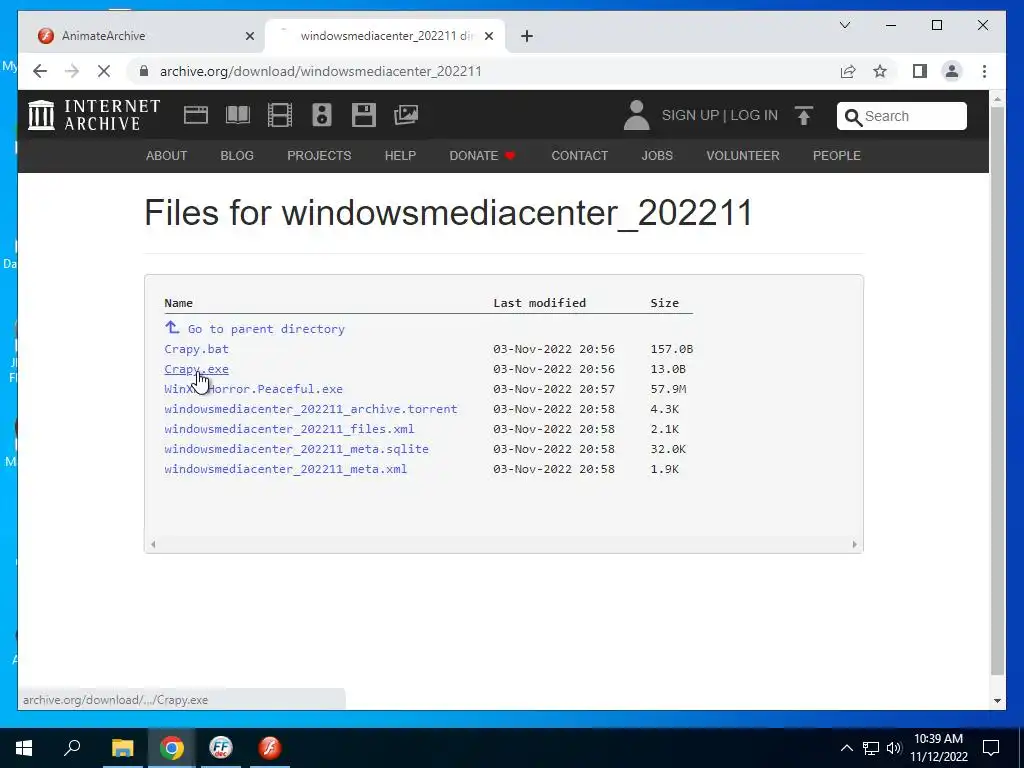The image size is (1024, 768).
Task: Open the HELP menu item
Action: 400,155
